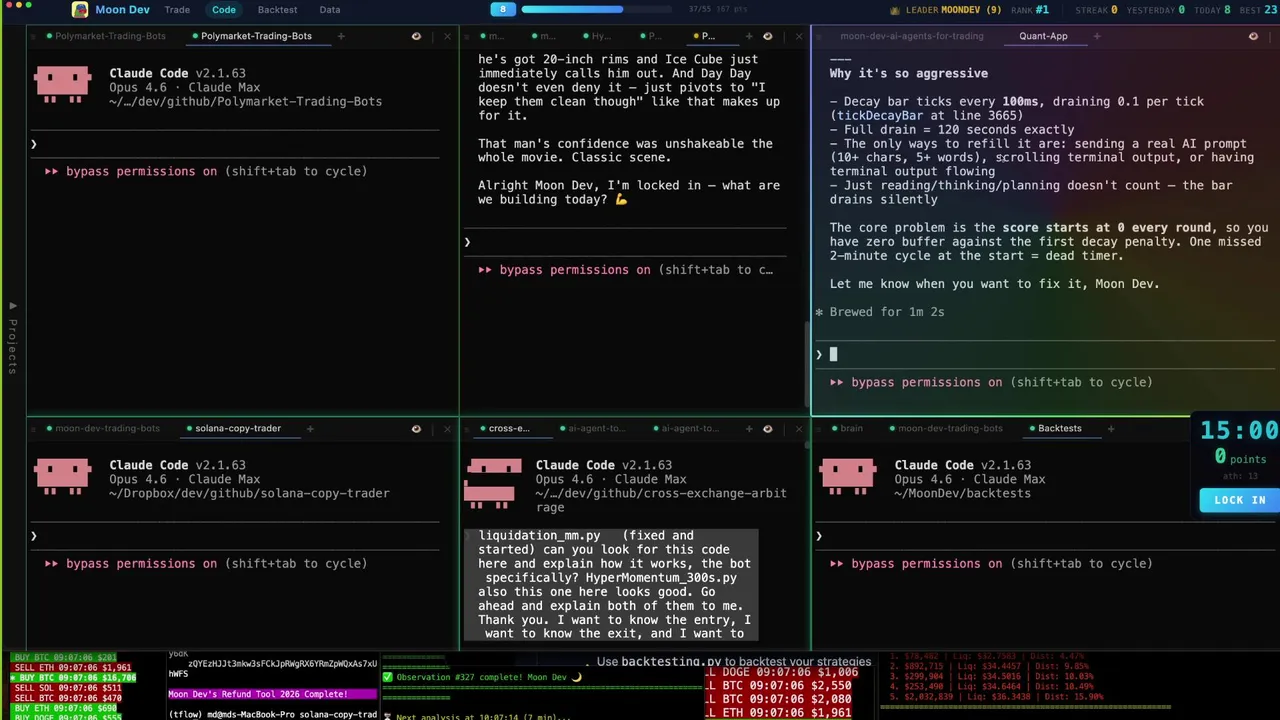1280x720 pixels.
Task: Select moon-dev-trading-bots tab beside solana-copy-trader
Action: (x=102, y=428)
